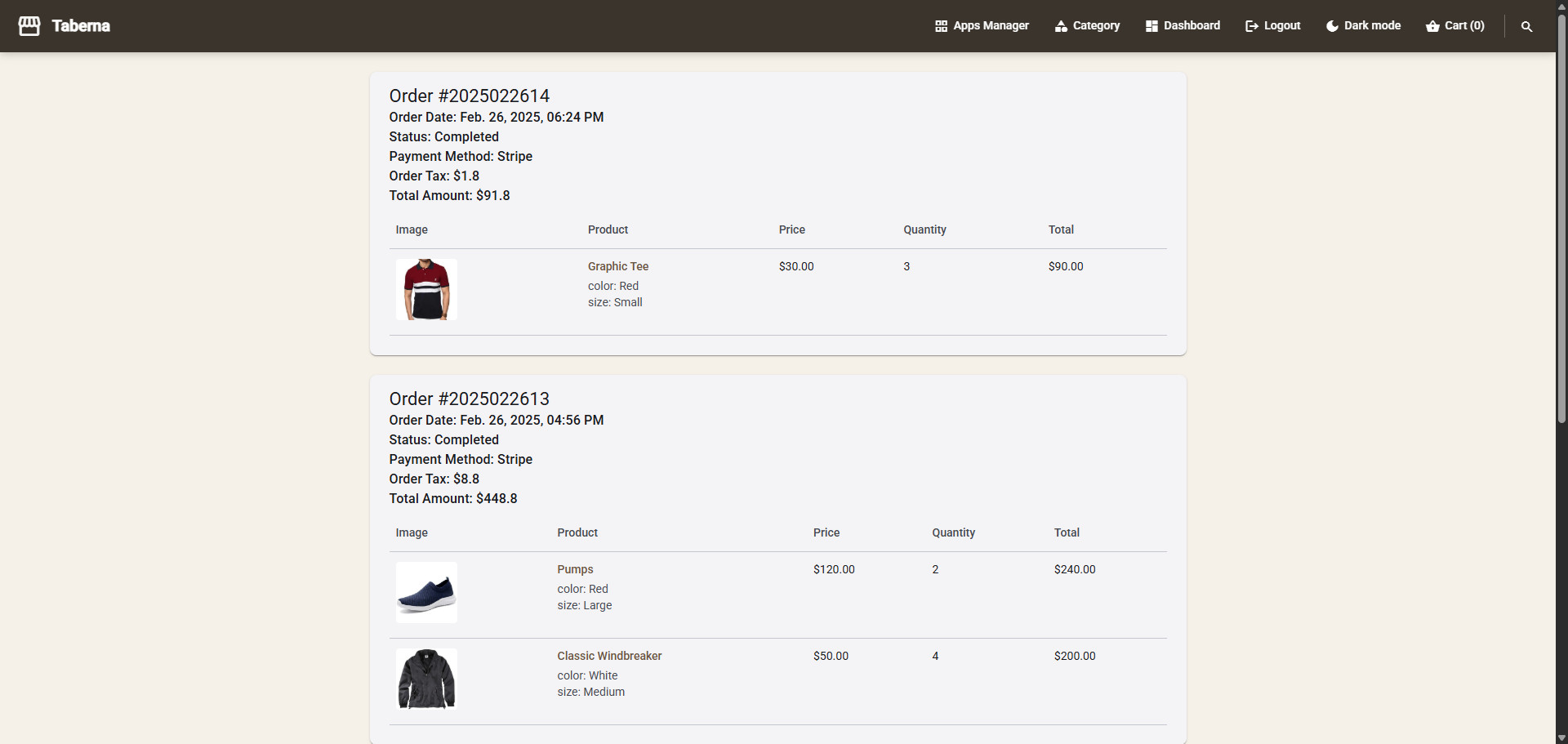Open the Classic Windbreaker product name

coord(609,656)
